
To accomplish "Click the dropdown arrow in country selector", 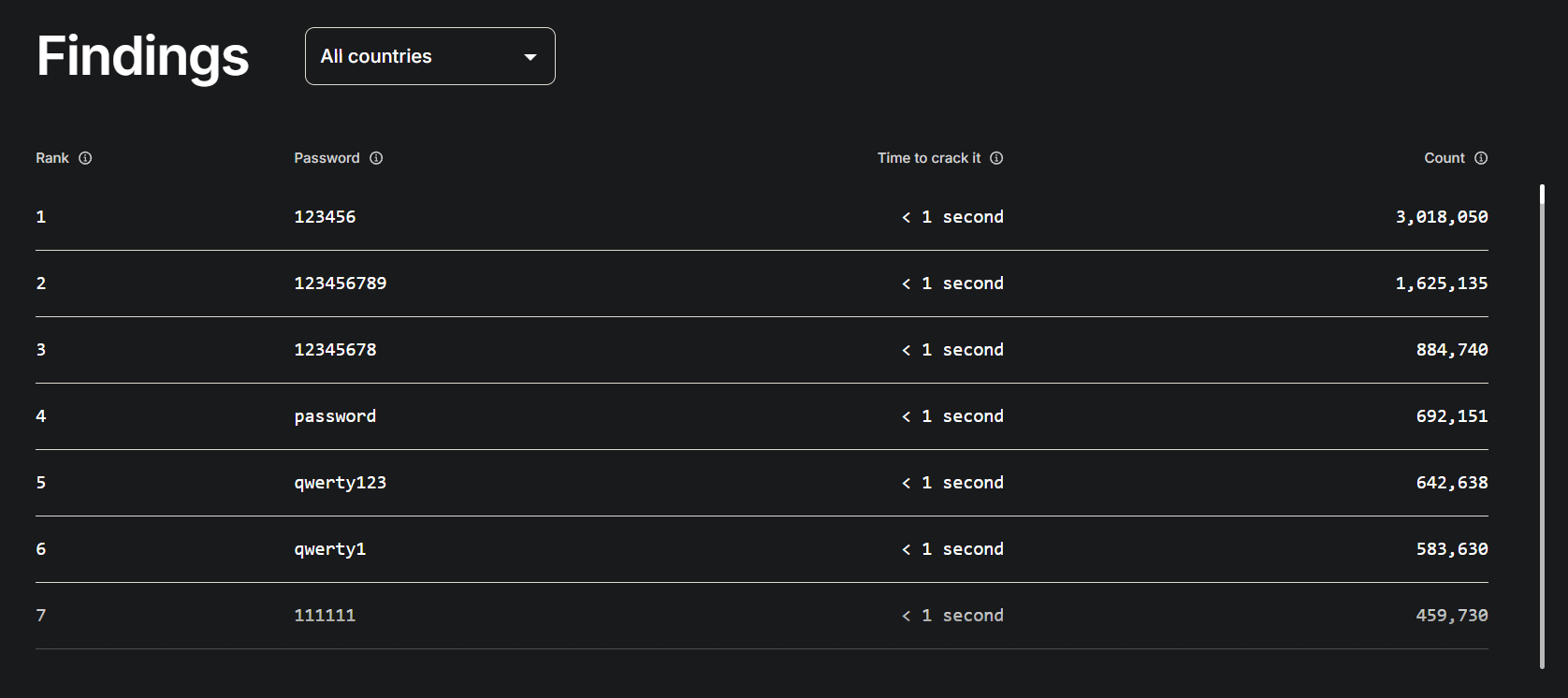I will 530,57.
